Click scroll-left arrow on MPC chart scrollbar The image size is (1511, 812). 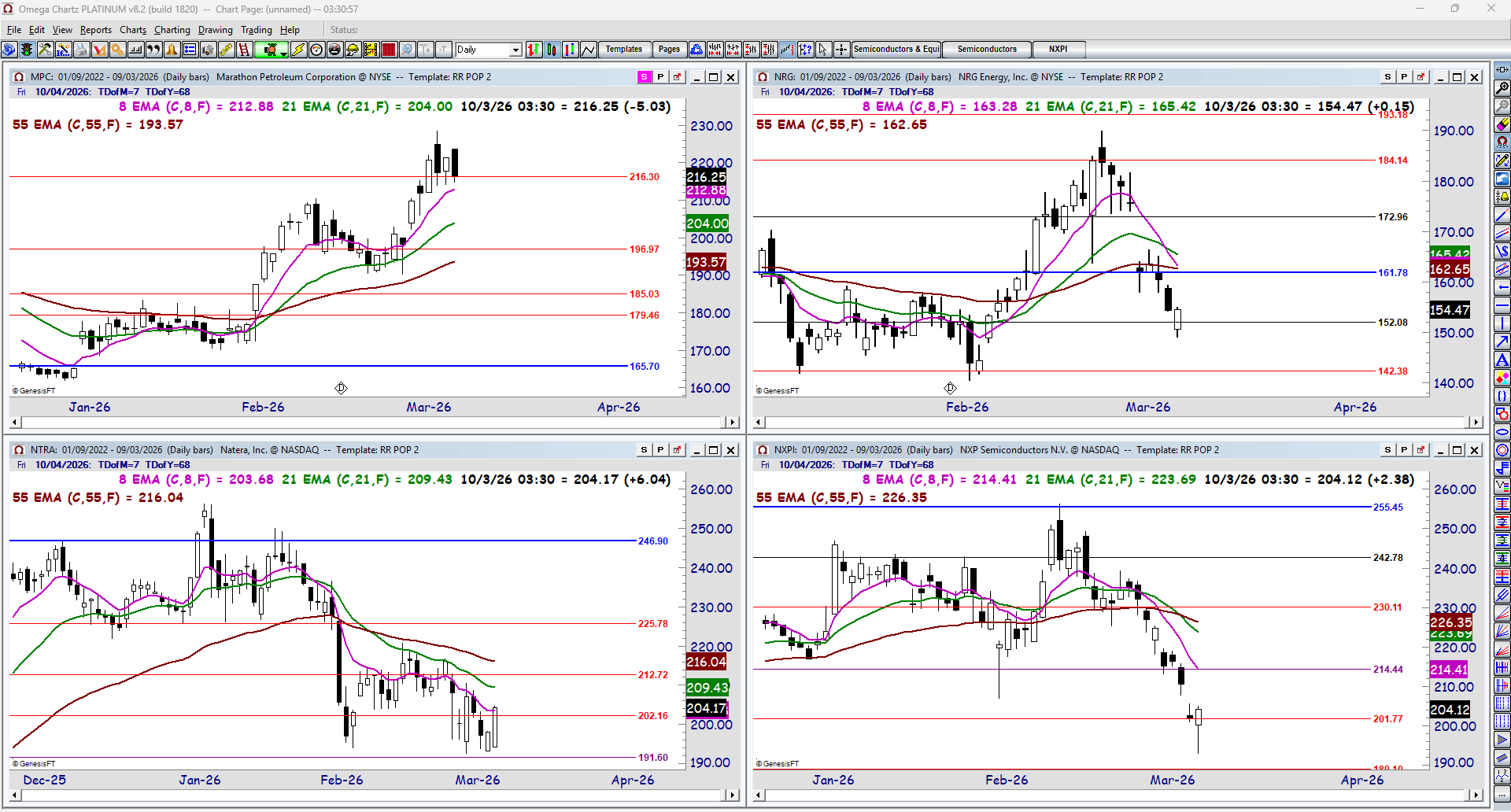tap(15, 423)
